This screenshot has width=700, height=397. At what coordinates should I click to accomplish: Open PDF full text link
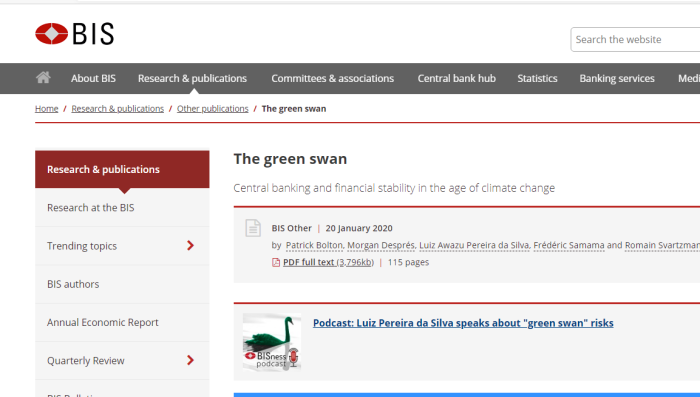[328, 262]
